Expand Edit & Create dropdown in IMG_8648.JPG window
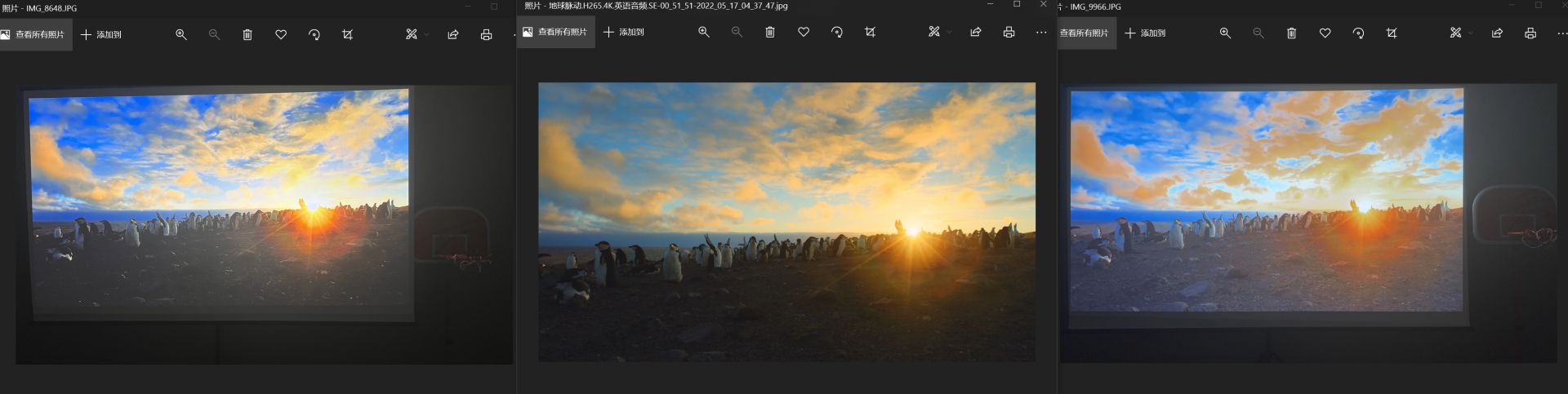The height and width of the screenshot is (394, 1568). tap(416, 34)
